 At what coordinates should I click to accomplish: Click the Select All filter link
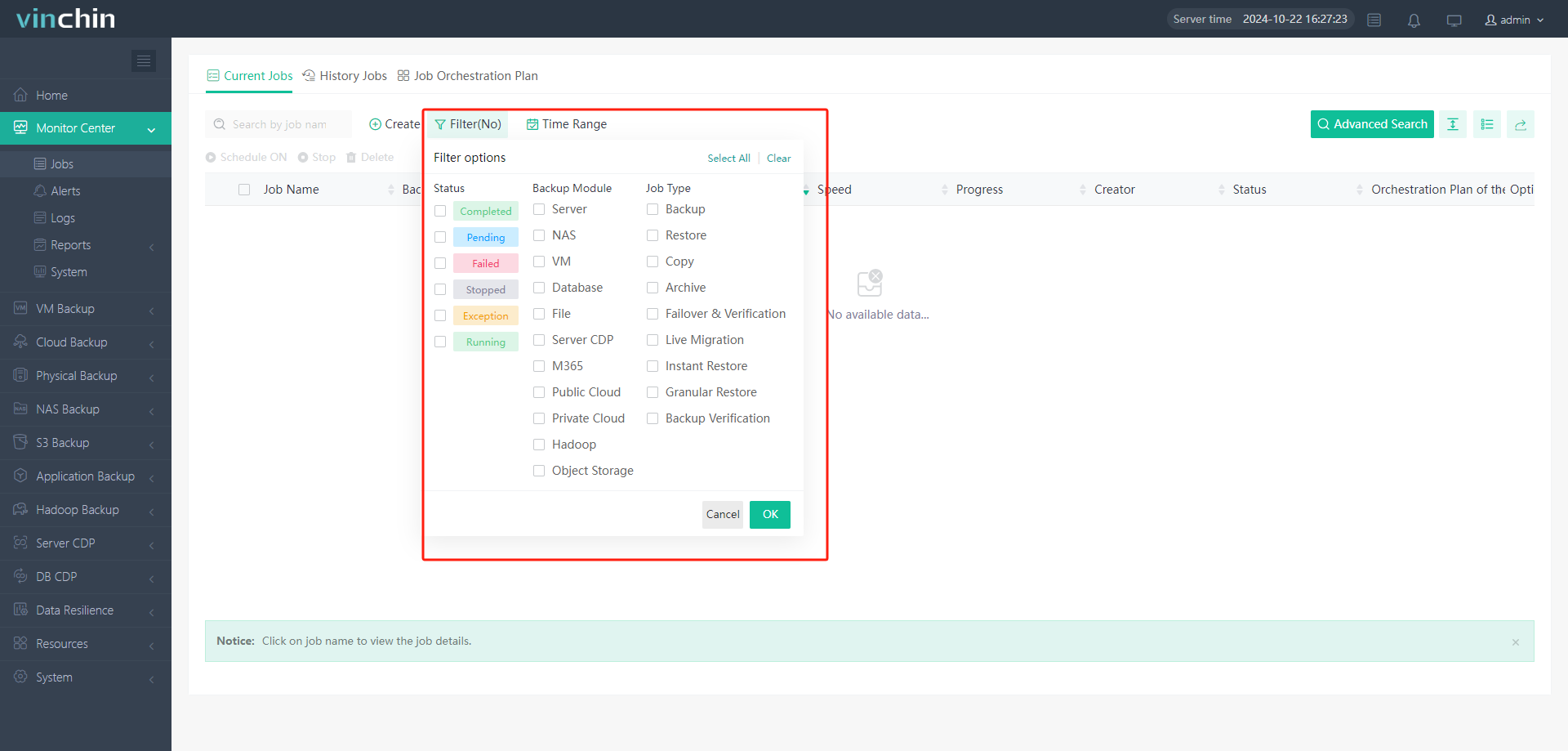coord(728,159)
